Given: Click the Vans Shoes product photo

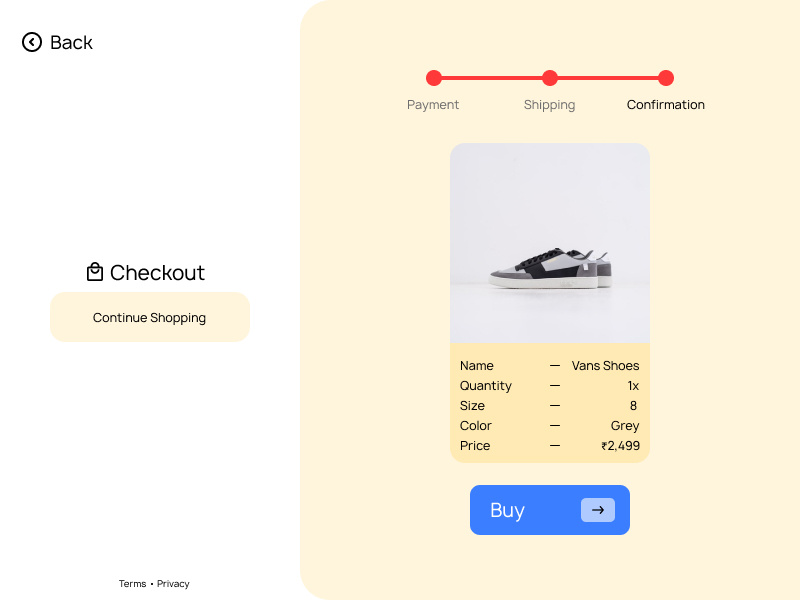Looking at the screenshot, I should click(550, 243).
